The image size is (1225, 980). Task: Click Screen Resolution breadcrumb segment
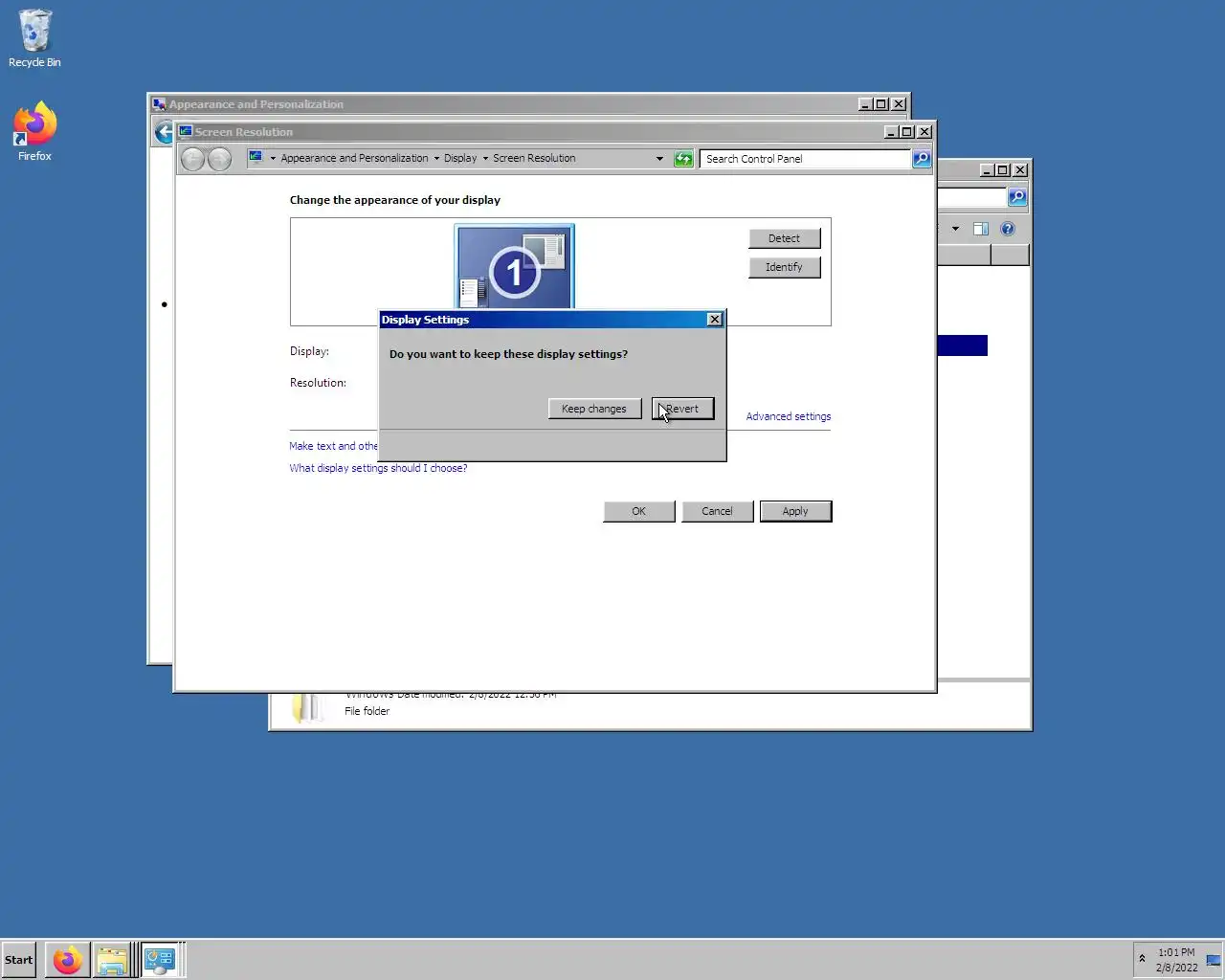click(x=534, y=158)
